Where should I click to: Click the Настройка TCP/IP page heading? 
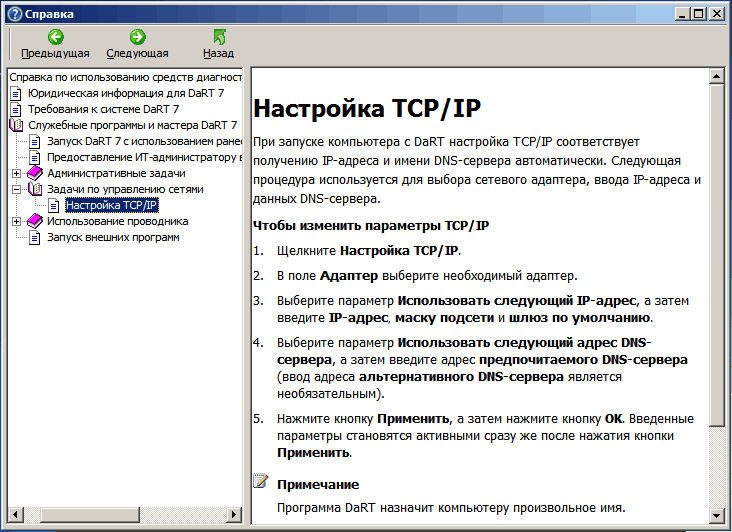(x=367, y=108)
